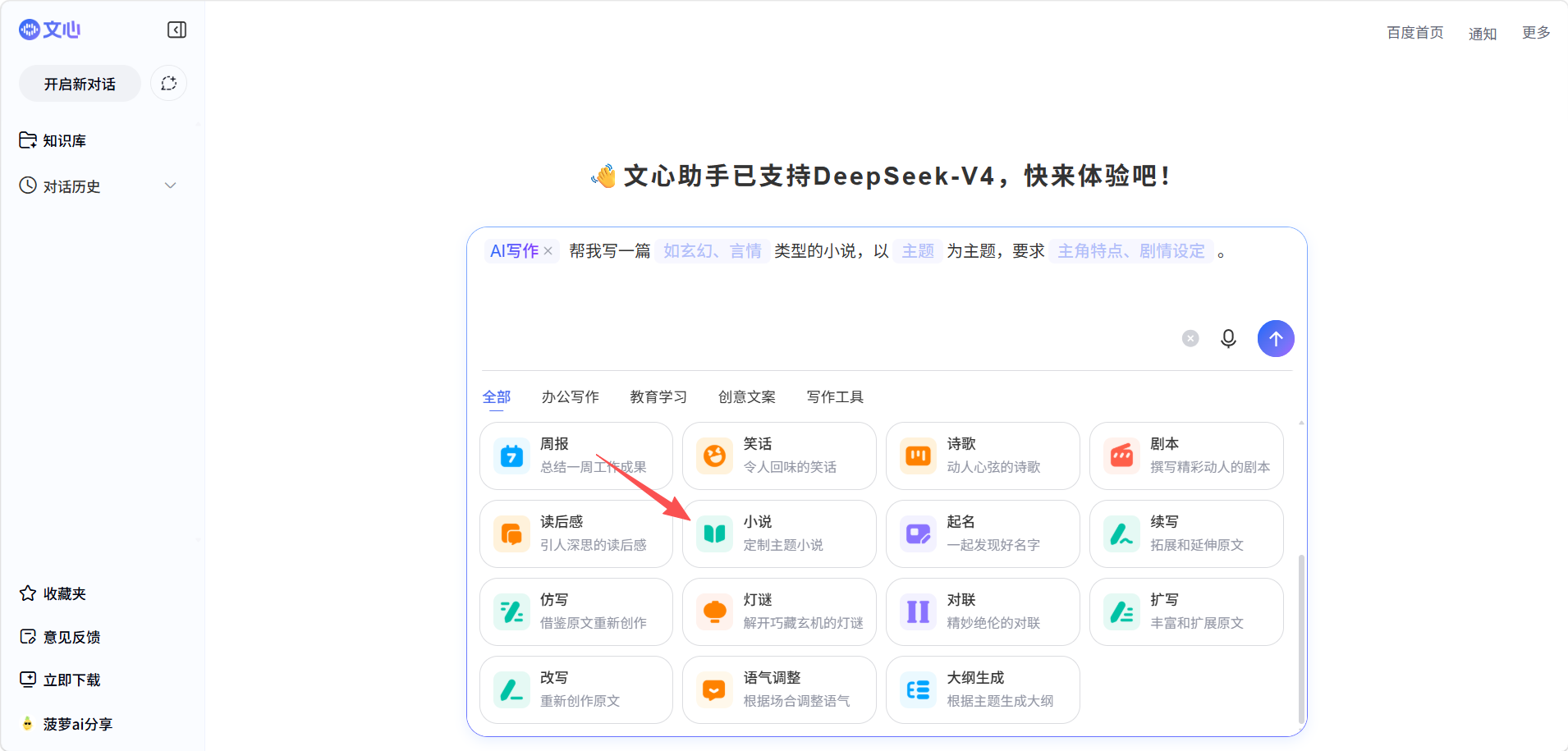This screenshot has height=751, width=1568.
Task: Open 百度首页 link
Action: [1415, 33]
